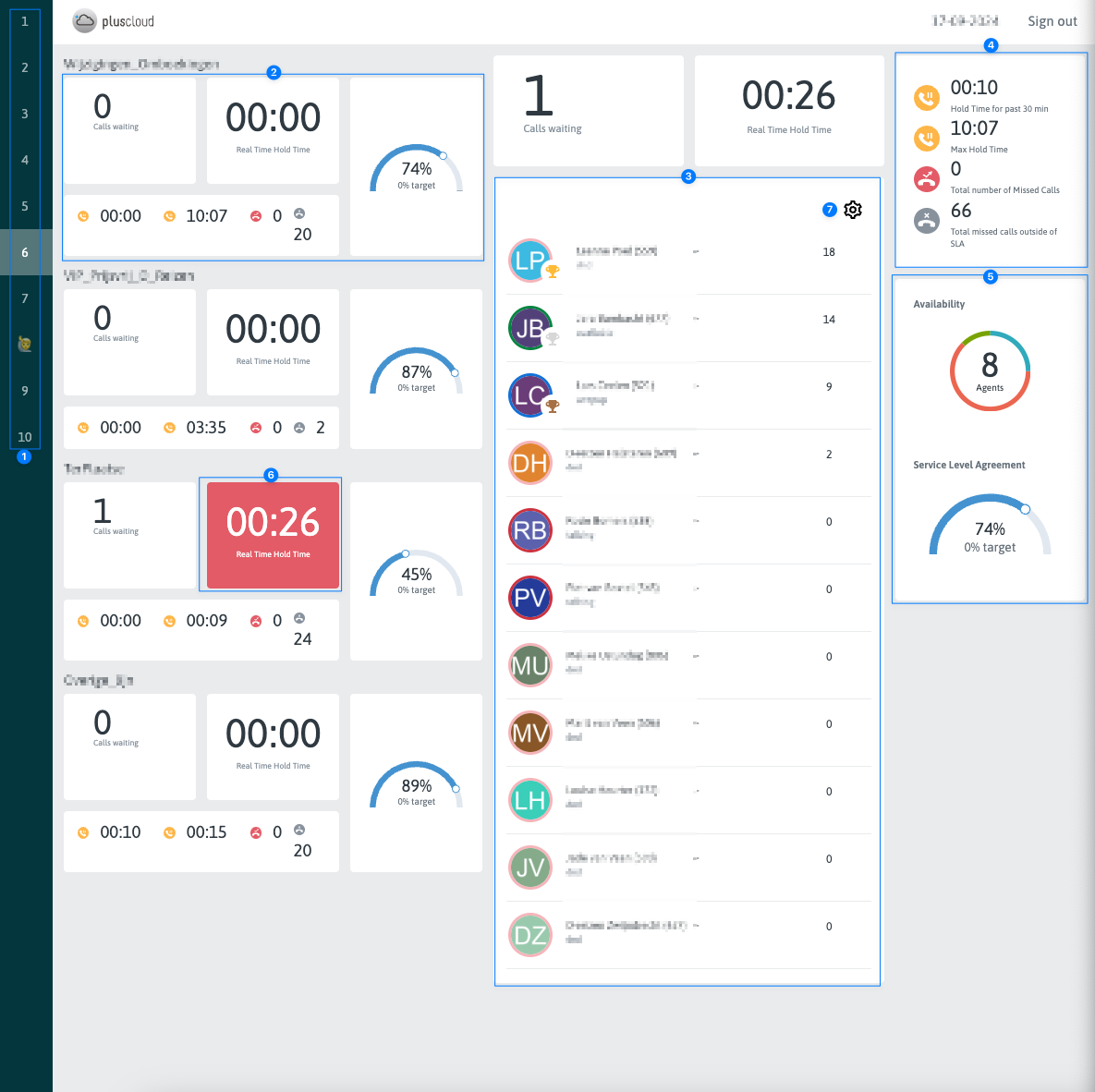This screenshot has height=1092, width=1095.
Task: Click the avatar icon in the left sidebar
Action: pyautogui.click(x=25, y=345)
